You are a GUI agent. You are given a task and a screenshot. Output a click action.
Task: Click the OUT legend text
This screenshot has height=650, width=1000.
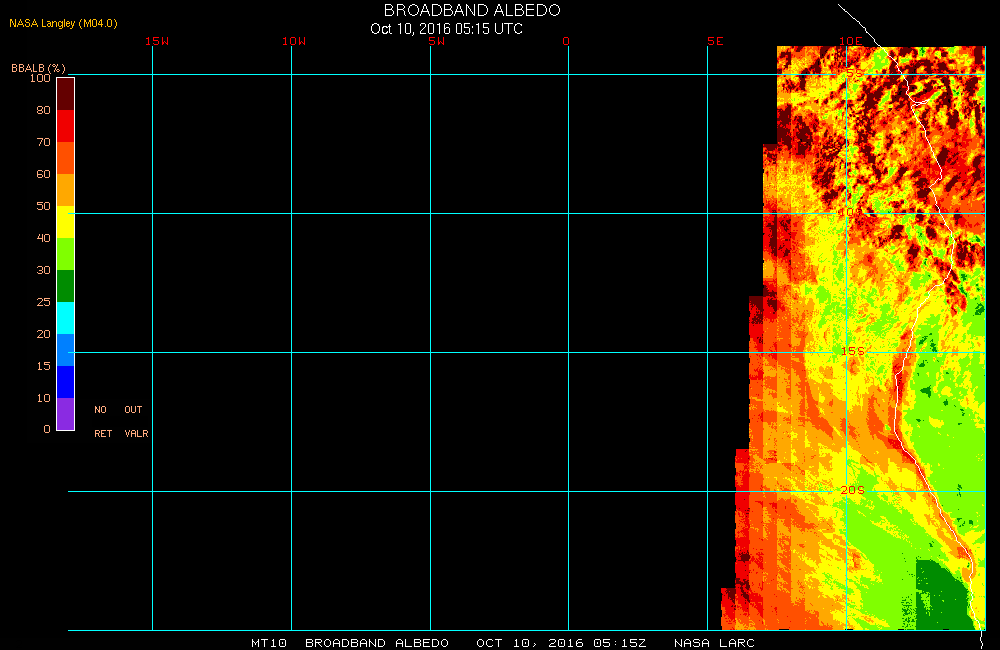tap(133, 410)
